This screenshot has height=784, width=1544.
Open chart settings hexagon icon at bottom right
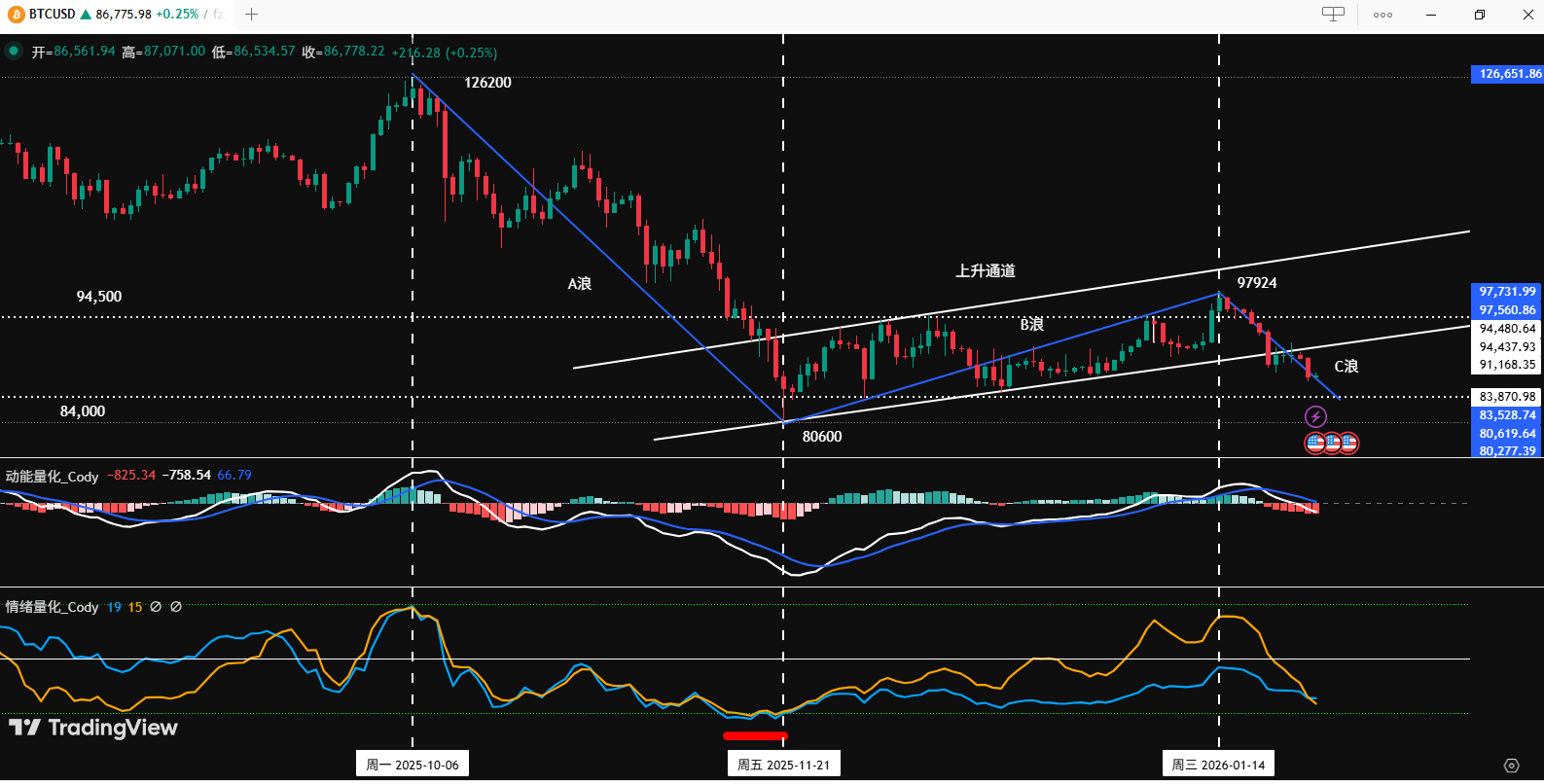tap(1511, 766)
